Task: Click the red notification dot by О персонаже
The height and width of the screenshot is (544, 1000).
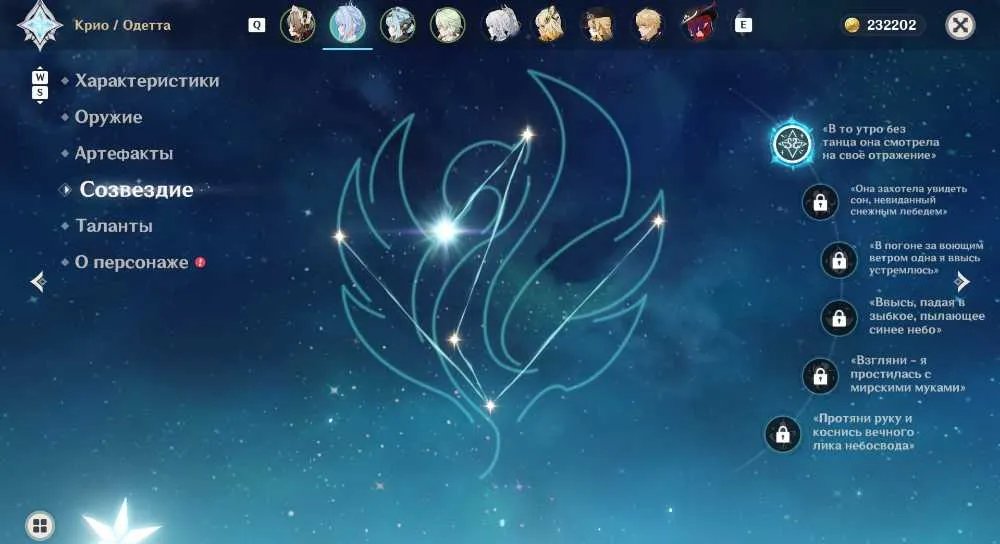Action: 200,262
